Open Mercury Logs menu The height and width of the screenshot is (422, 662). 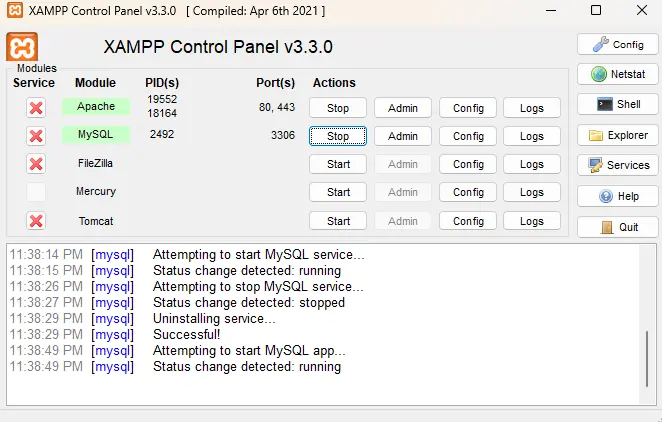tap(532, 192)
